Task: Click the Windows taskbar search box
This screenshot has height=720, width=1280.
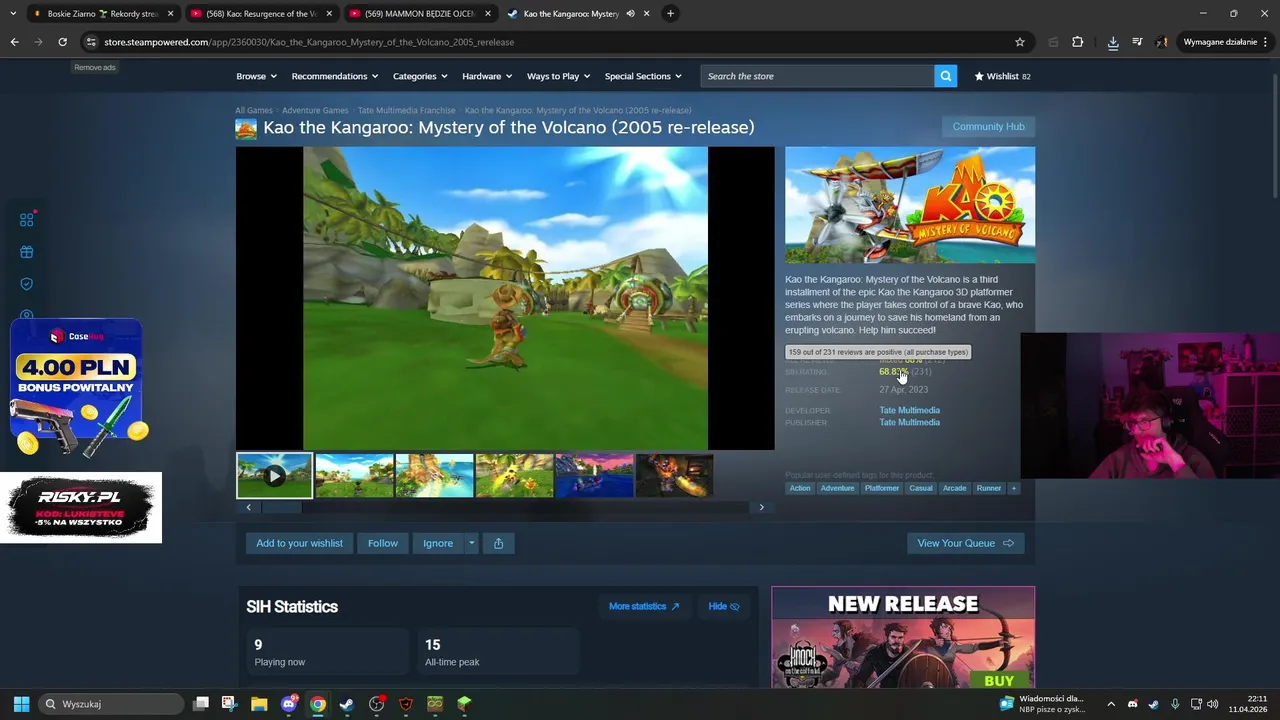Action: point(111,704)
